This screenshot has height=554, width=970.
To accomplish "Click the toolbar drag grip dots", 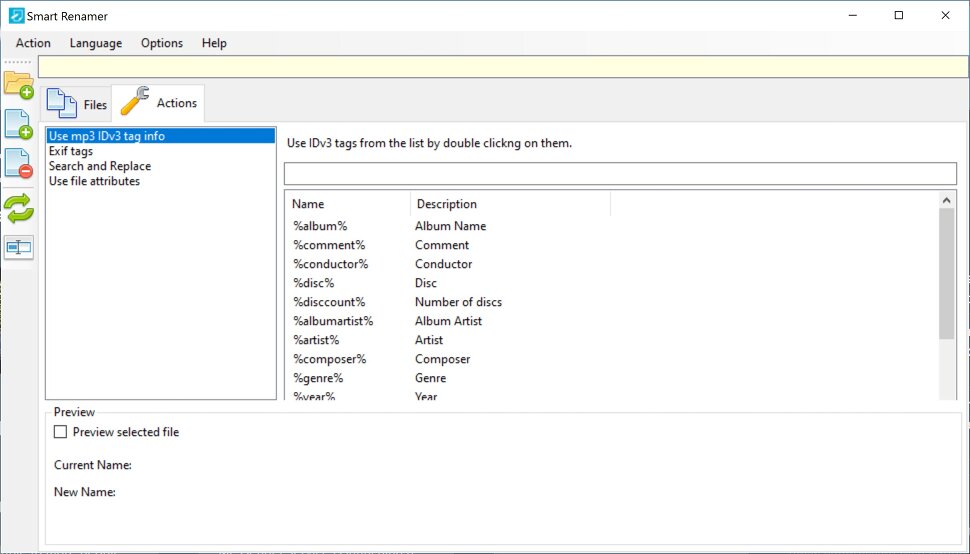I will pyautogui.click(x=17, y=62).
